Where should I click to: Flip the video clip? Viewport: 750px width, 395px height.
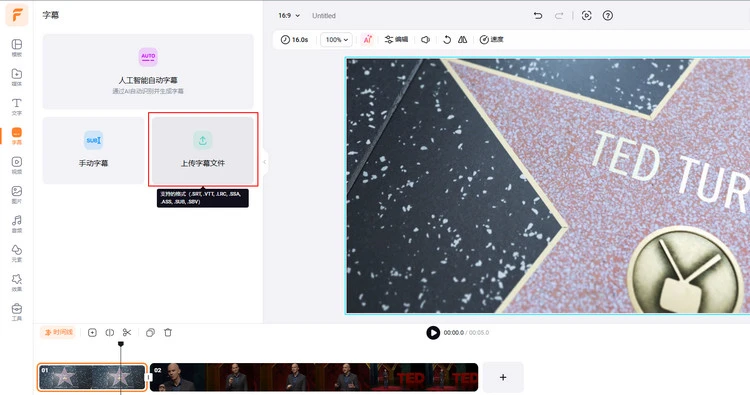pyautogui.click(x=463, y=39)
